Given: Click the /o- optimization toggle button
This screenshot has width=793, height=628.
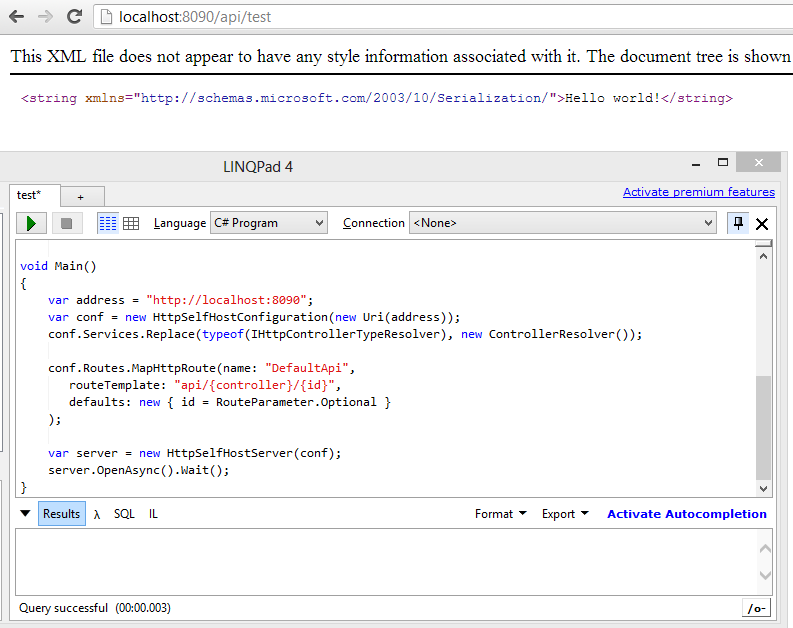Looking at the screenshot, I should pyautogui.click(x=756, y=608).
